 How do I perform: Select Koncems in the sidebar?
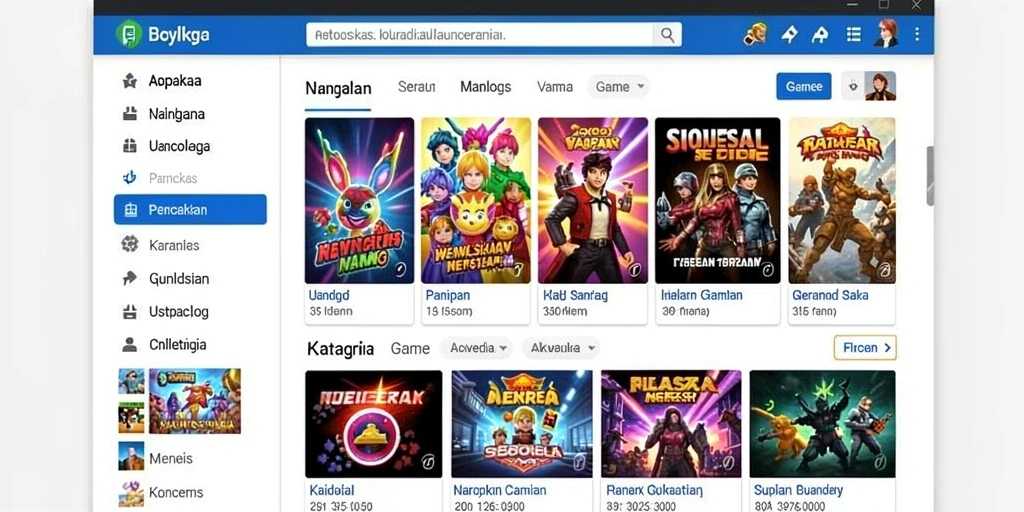pos(176,492)
